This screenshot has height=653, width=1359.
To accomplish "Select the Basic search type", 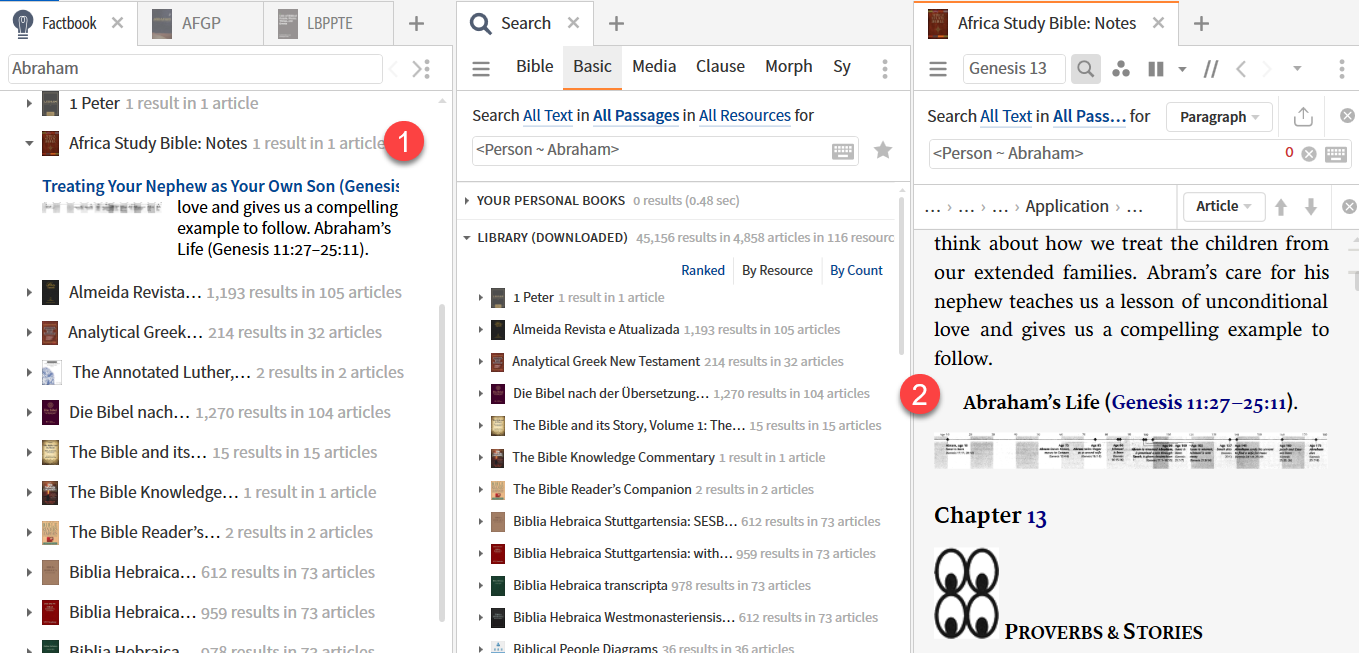I will [x=592, y=66].
